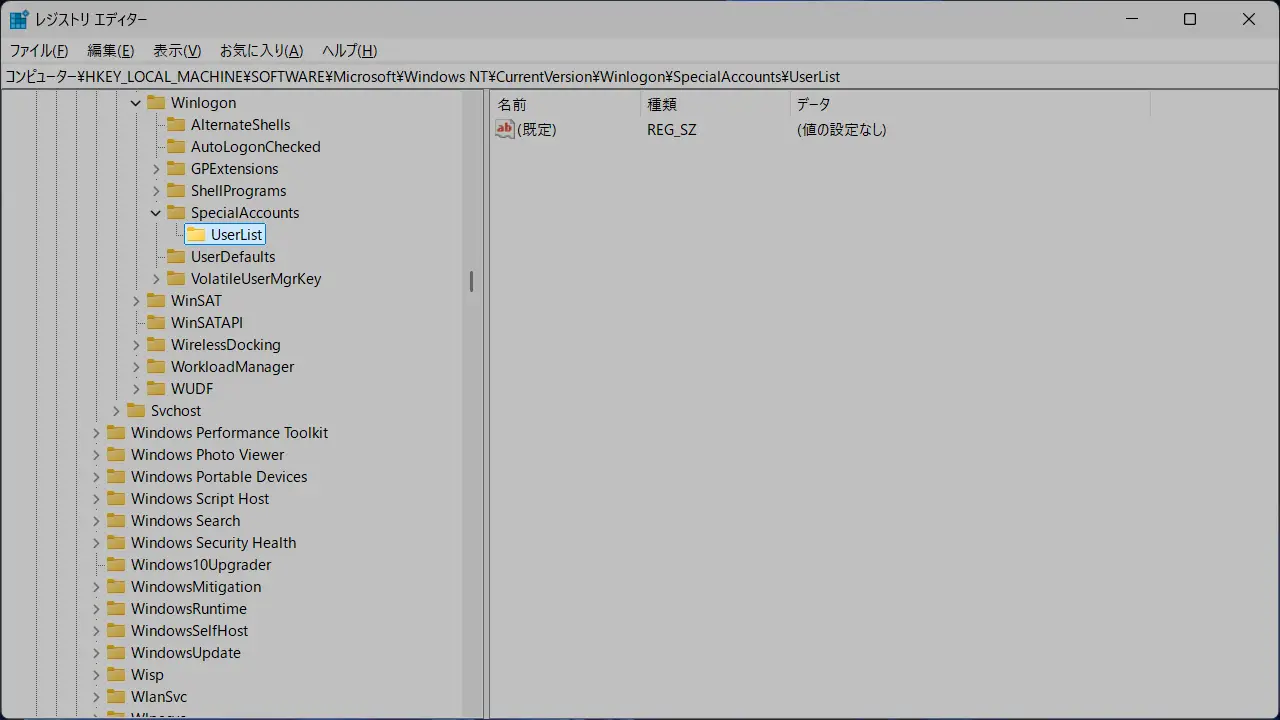Collapse the SpecialAccounts key

click(156, 213)
